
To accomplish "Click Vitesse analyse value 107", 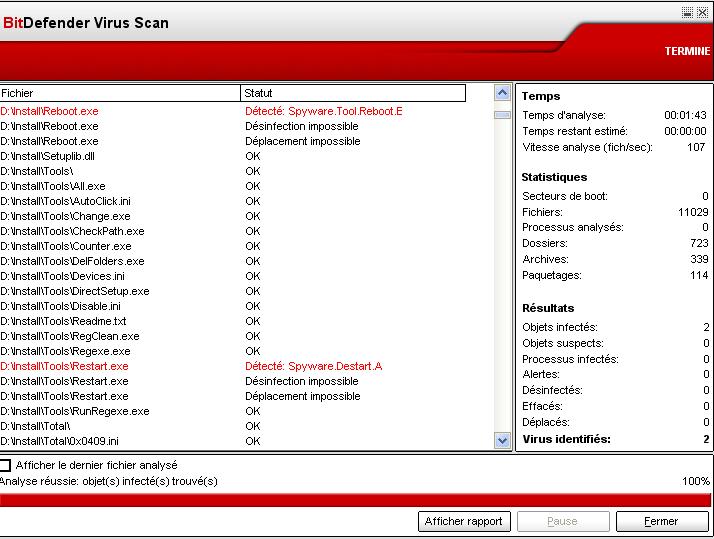I will point(696,147).
